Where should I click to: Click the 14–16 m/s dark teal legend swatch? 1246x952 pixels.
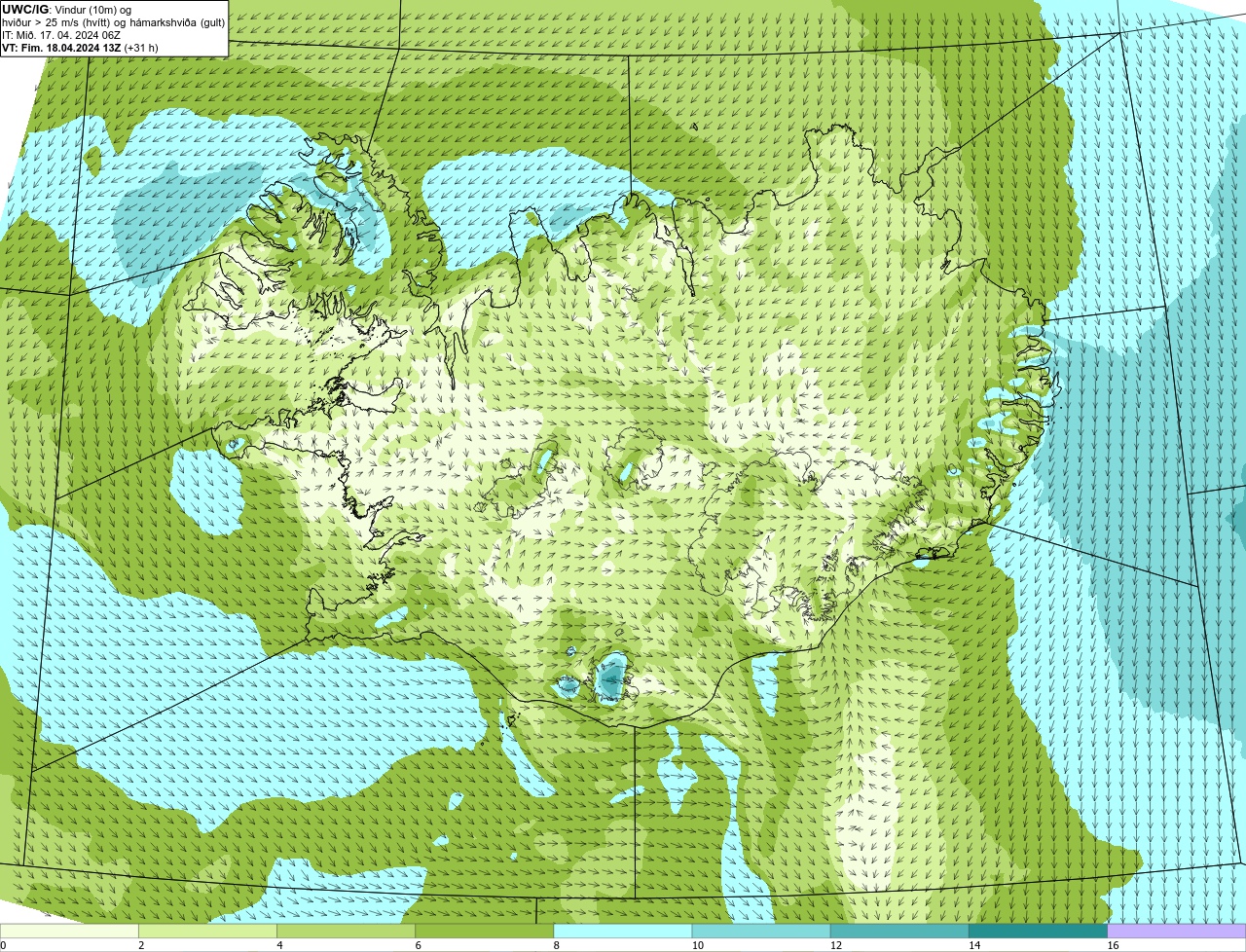[1038, 931]
